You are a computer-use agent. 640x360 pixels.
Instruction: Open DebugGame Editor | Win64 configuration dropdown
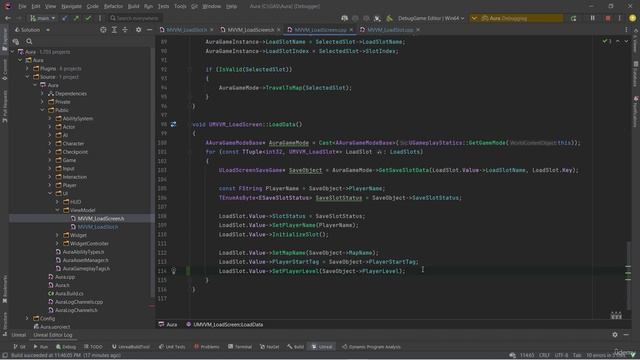[x=431, y=18]
